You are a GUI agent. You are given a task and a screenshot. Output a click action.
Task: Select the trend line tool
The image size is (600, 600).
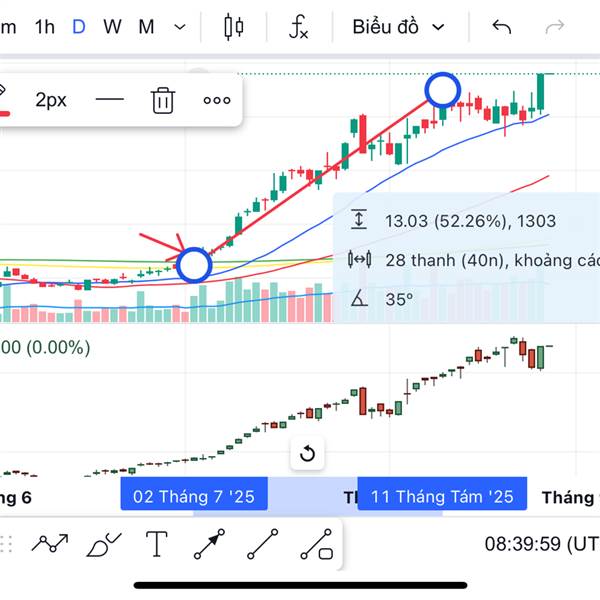pyautogui.click(x=262, y=544)
